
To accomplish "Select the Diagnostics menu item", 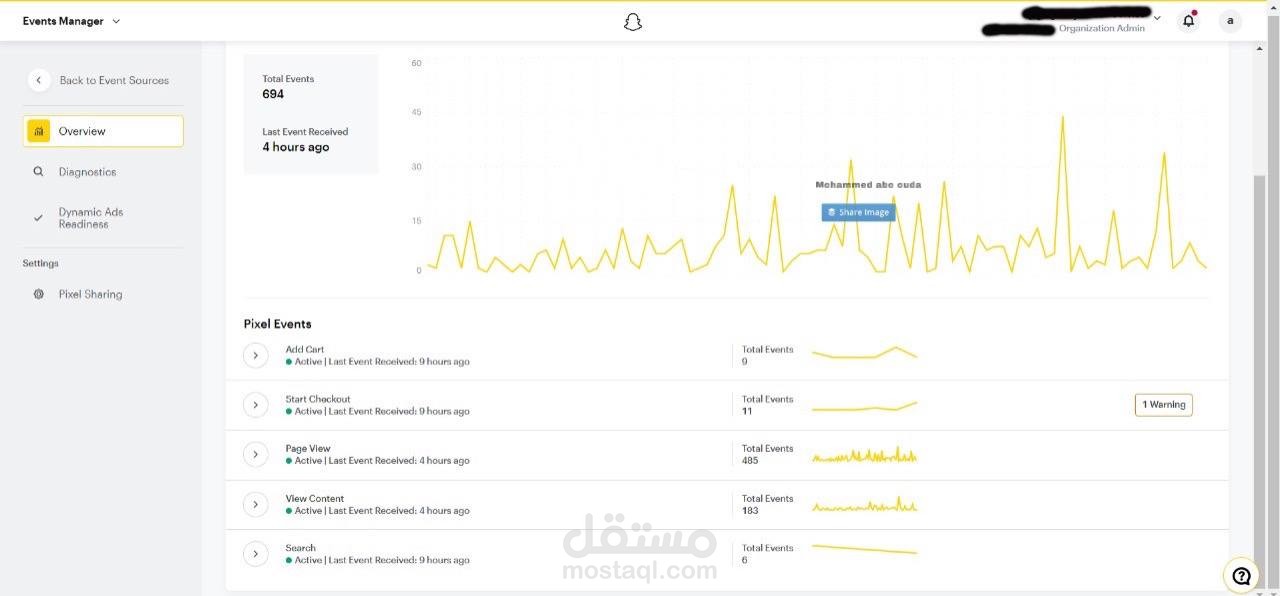I will click(x=87, y=172).
